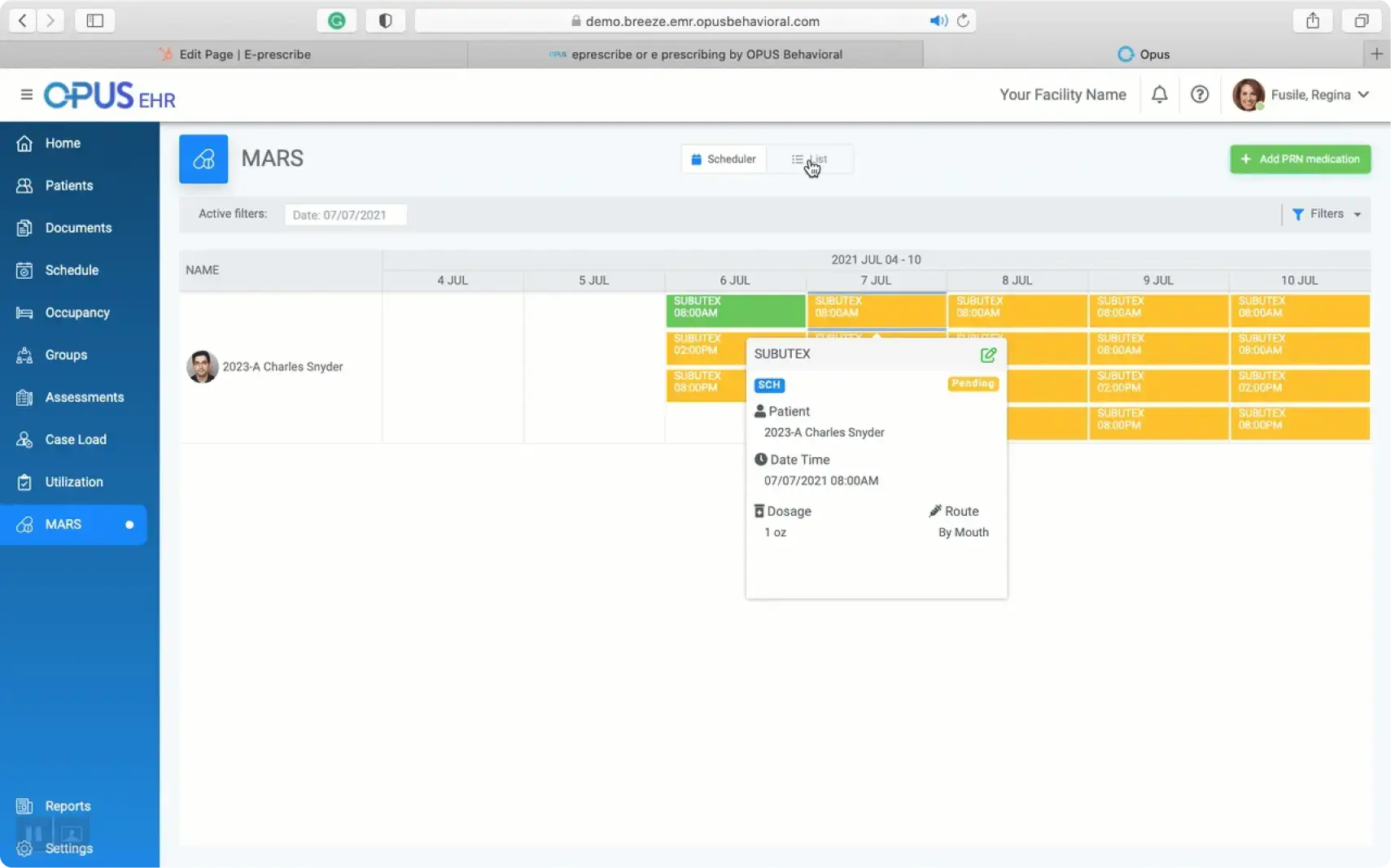1391x868 pixels.
Task: Select SUBUTEX 02:00PM entry on 6 JUL
Action: (705, 347)
